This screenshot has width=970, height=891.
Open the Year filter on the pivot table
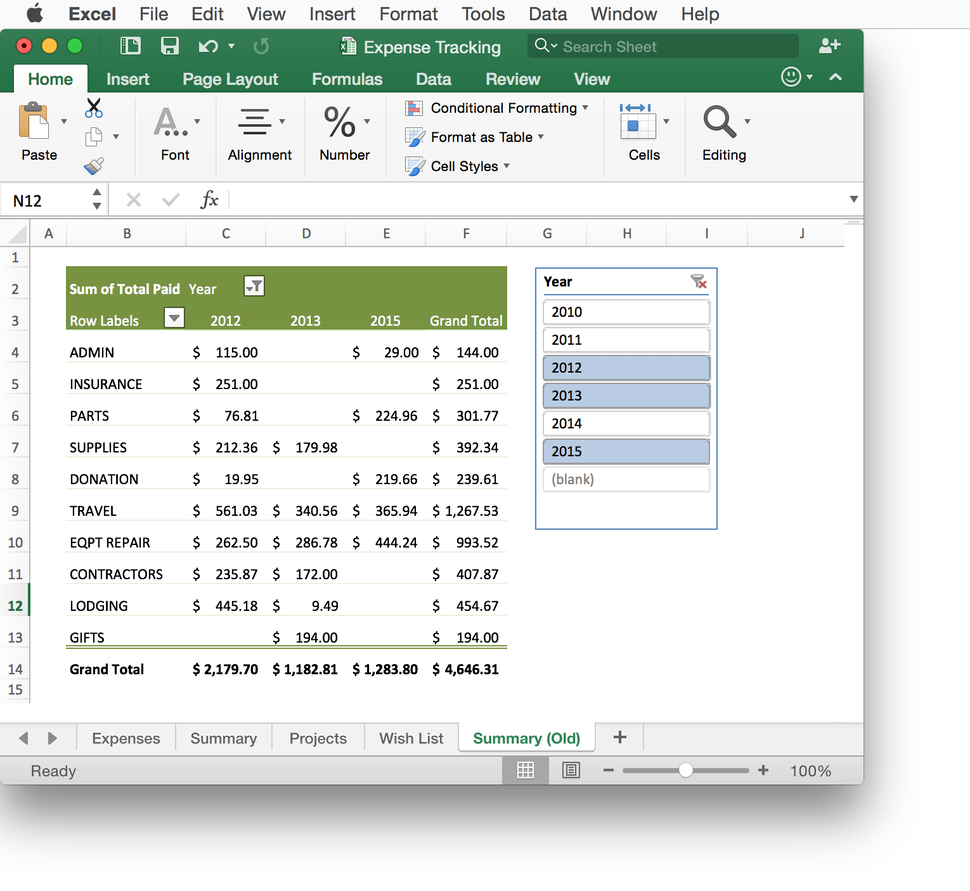tap(253, 286)
